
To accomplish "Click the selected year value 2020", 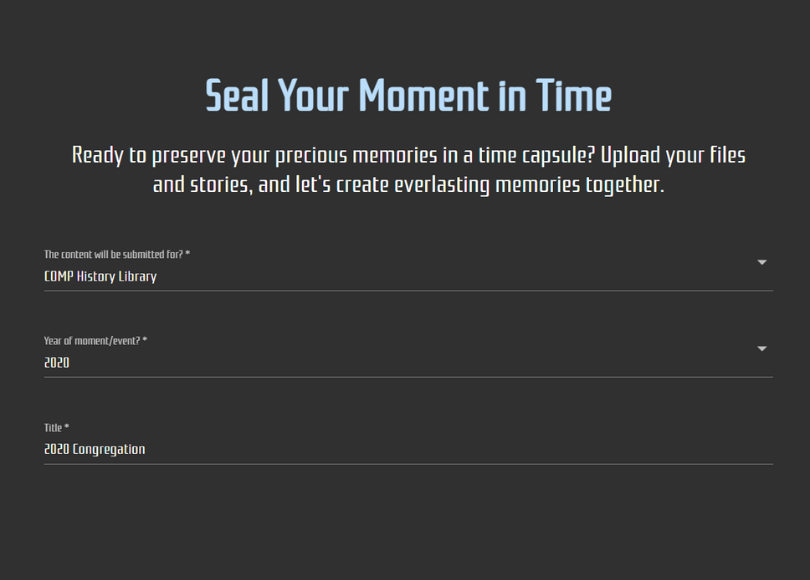I will pyautogui.click(x=57, y=363).
